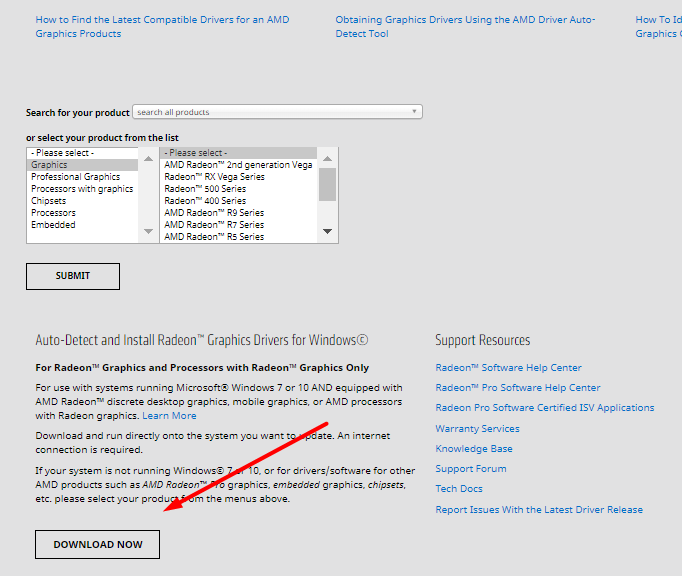Viewport: 682px width, 576px height.
Task: Select 'Radeon RX Vega Series'
Action: point(238,177)
